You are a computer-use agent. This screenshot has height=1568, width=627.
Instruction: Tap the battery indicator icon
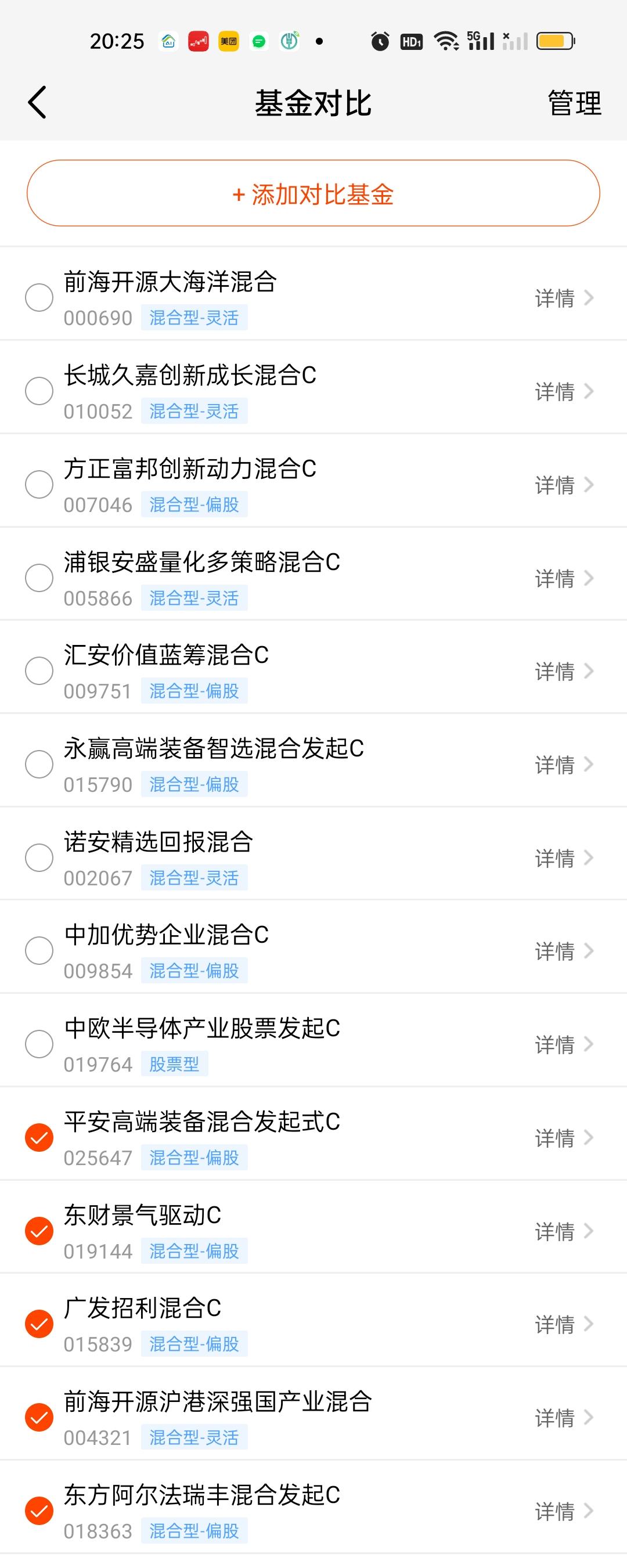pos(555,41)
